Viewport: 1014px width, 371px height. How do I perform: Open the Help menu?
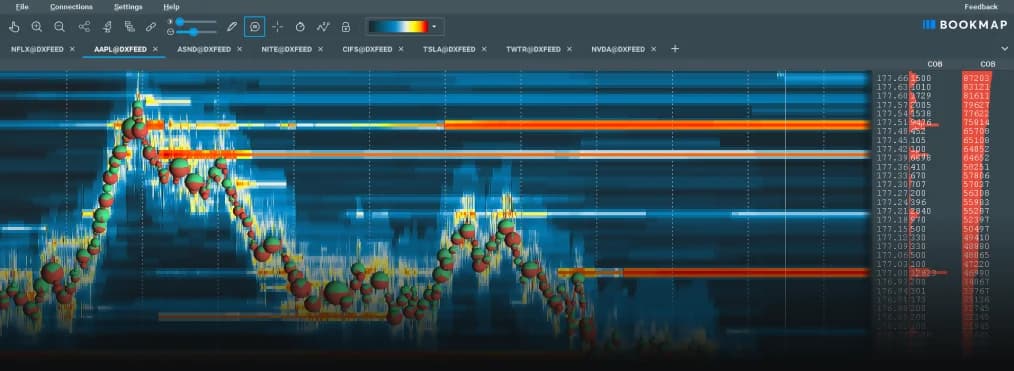tap(171, 7)
